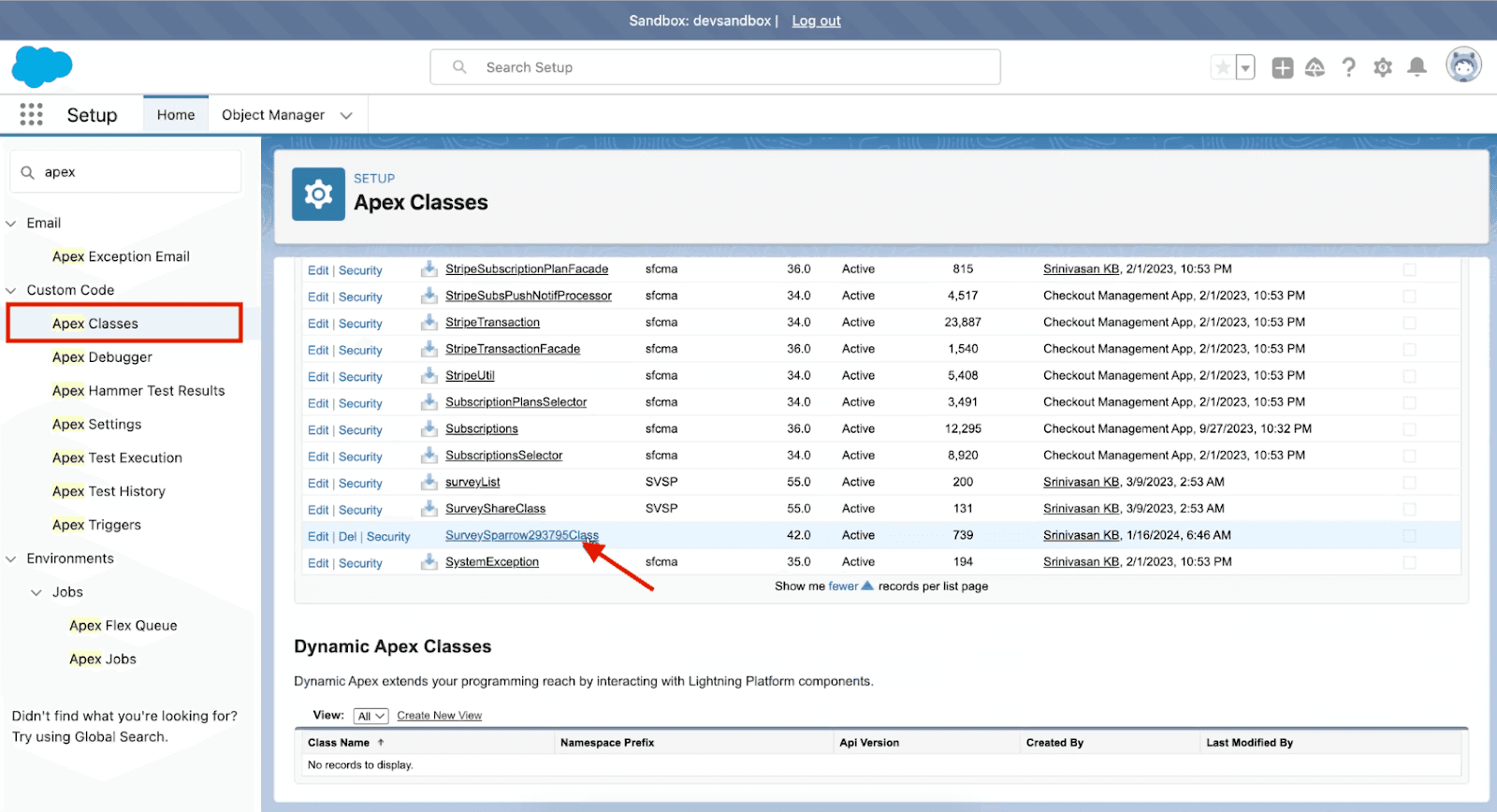
Task: Click the Search Setup field
Action: tap(716, 67)
